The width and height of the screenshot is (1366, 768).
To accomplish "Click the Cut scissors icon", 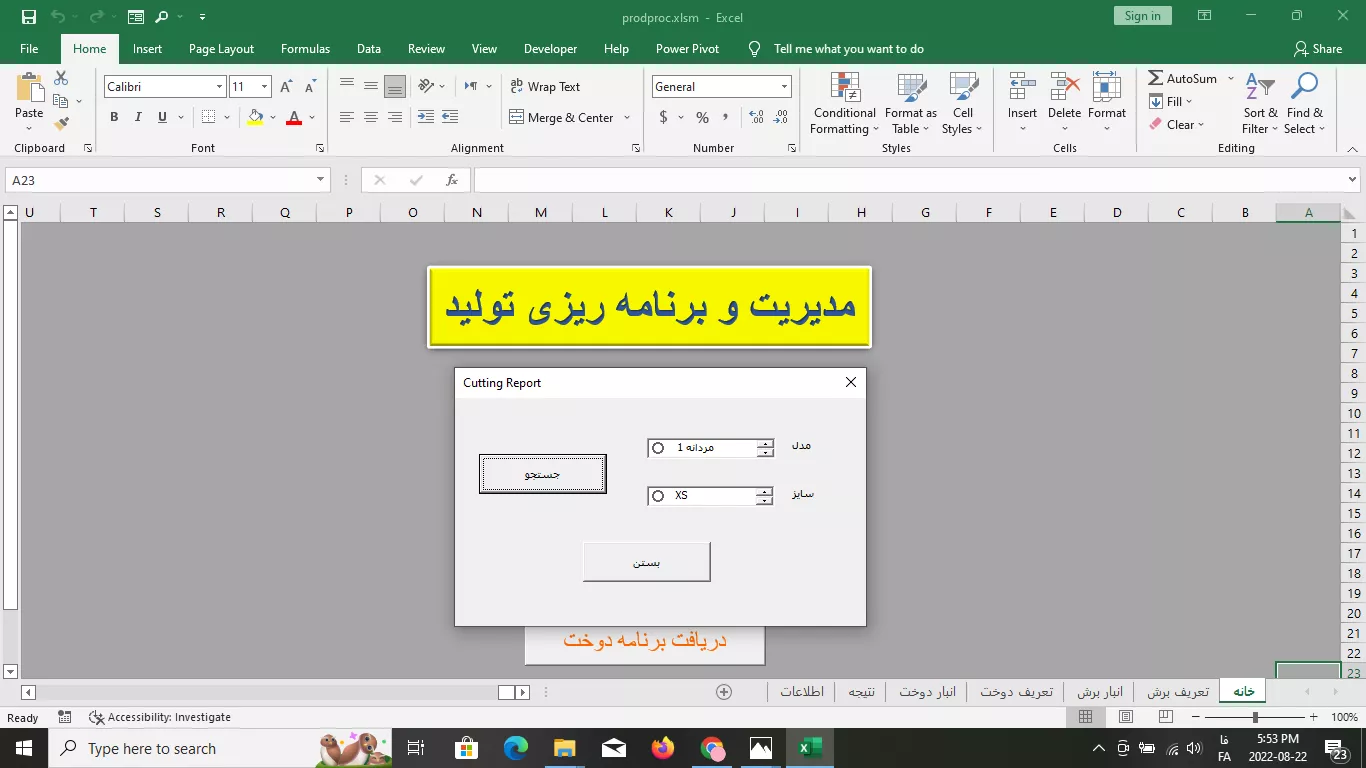I will click(61, 78).
